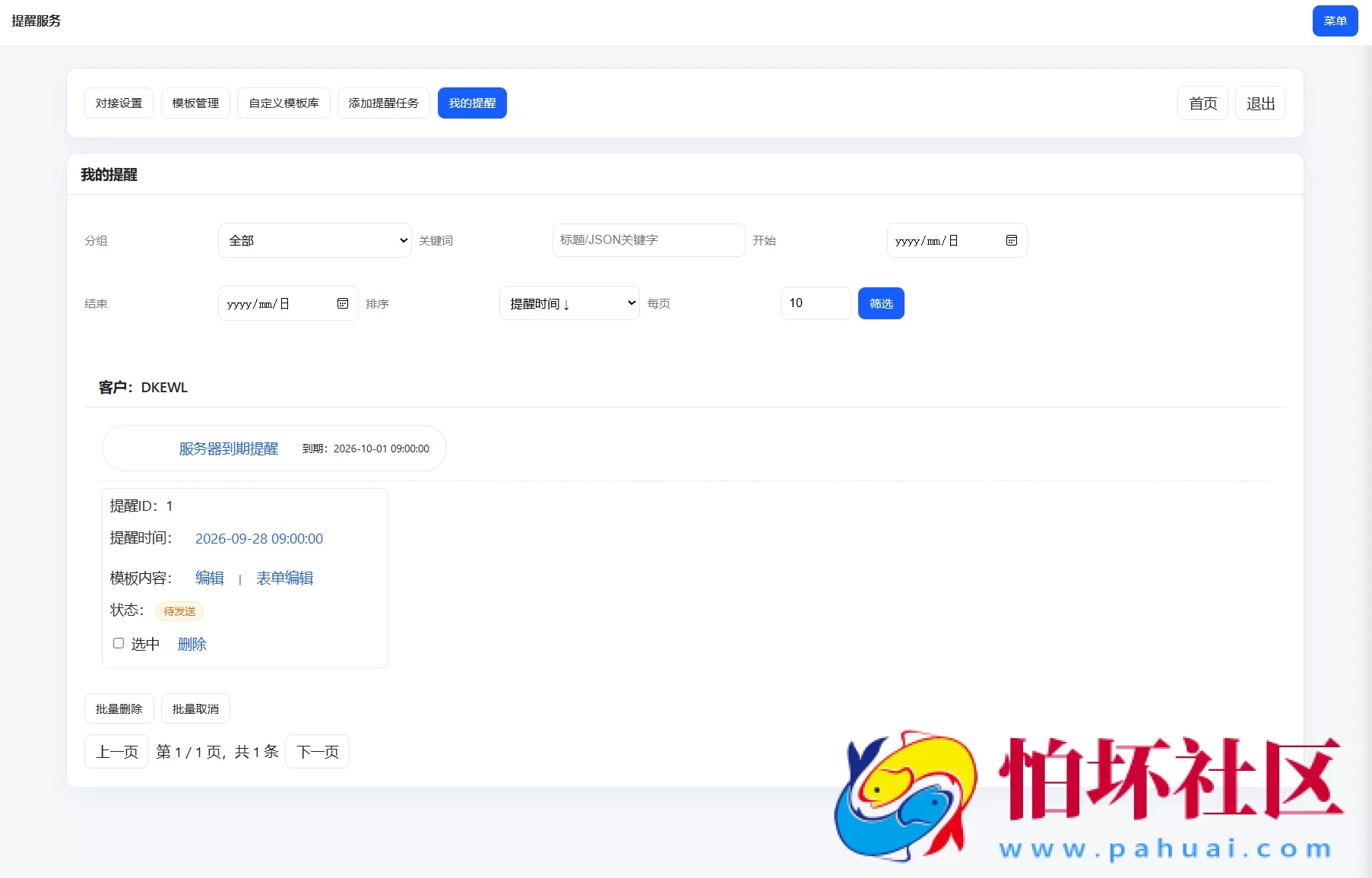Switch to the 模板管理 tab

click(x=195, y=103)
